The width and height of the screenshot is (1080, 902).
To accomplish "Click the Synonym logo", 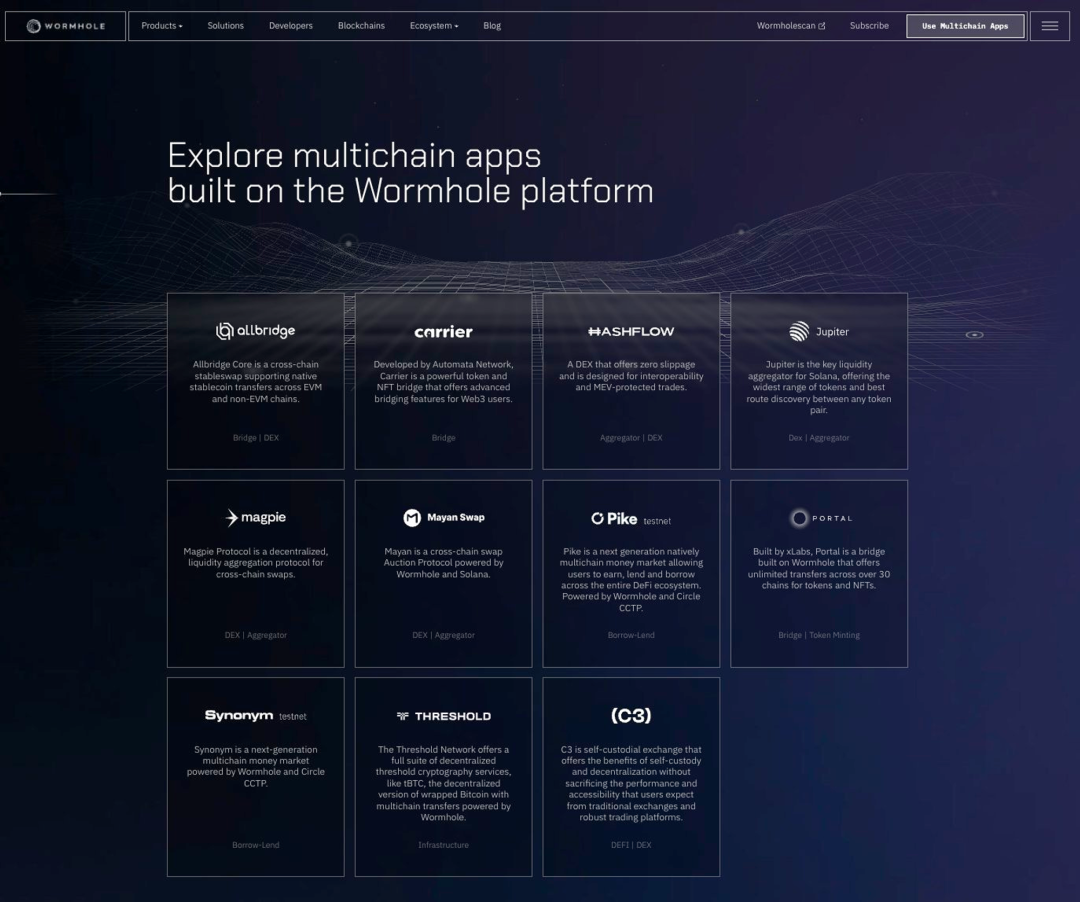I will click(239, 715).
